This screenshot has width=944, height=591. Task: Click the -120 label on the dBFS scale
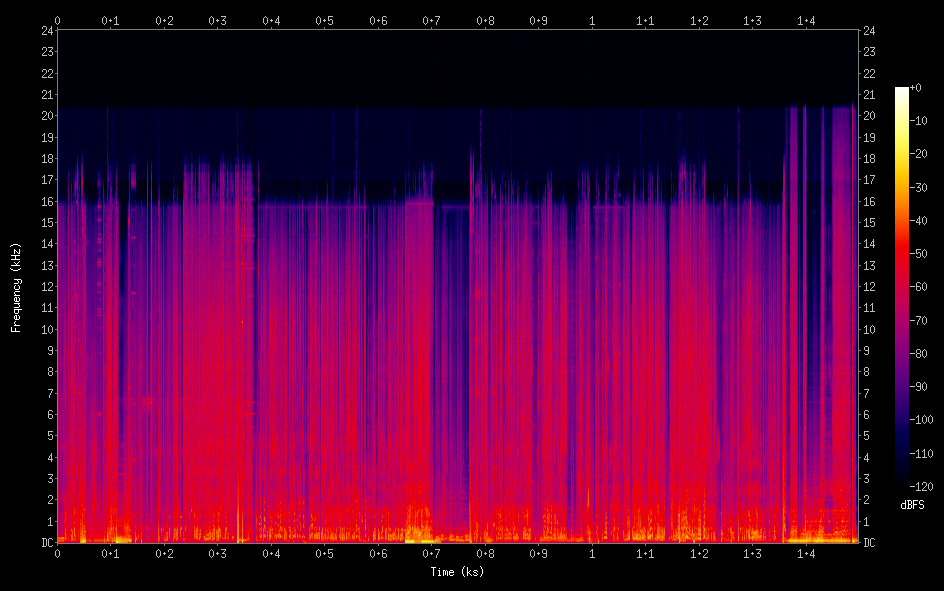(x=925, y=486)
